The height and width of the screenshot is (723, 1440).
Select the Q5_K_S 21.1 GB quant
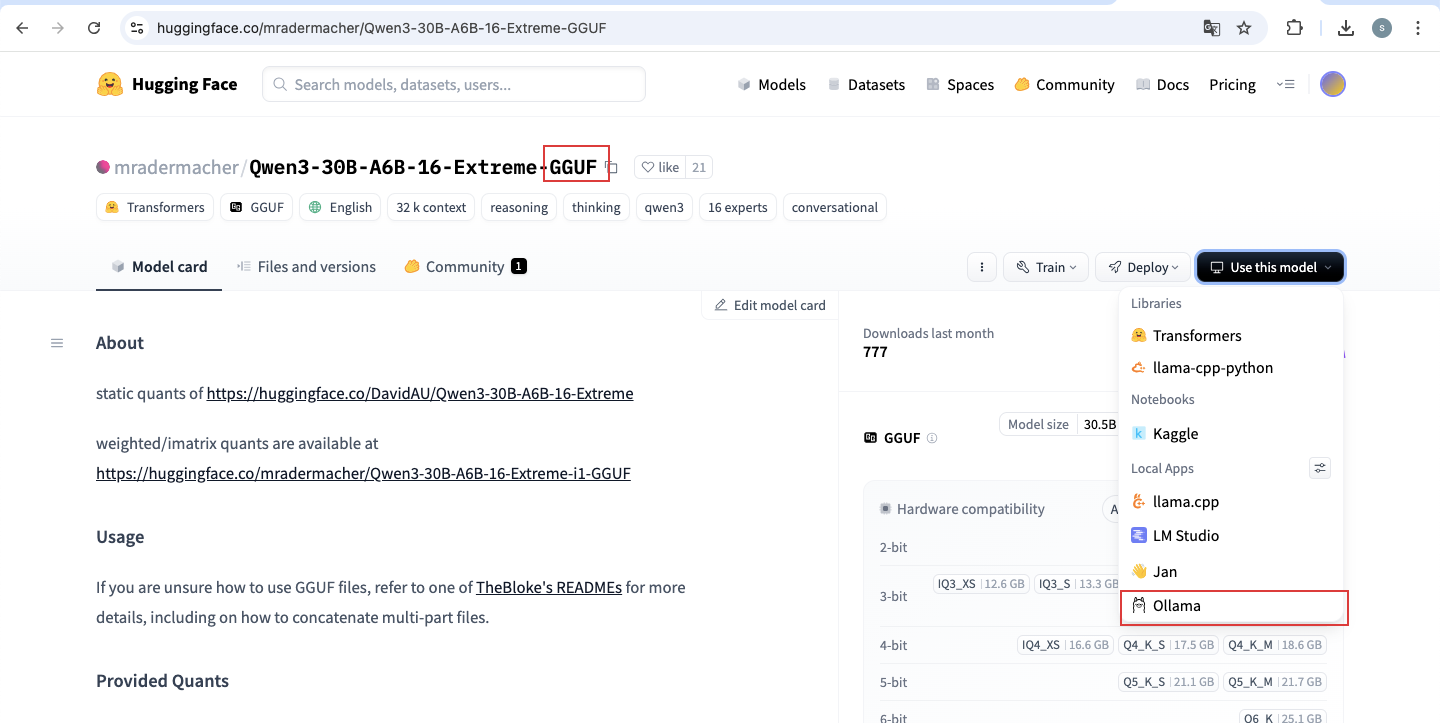click(x=1168, y=682)
